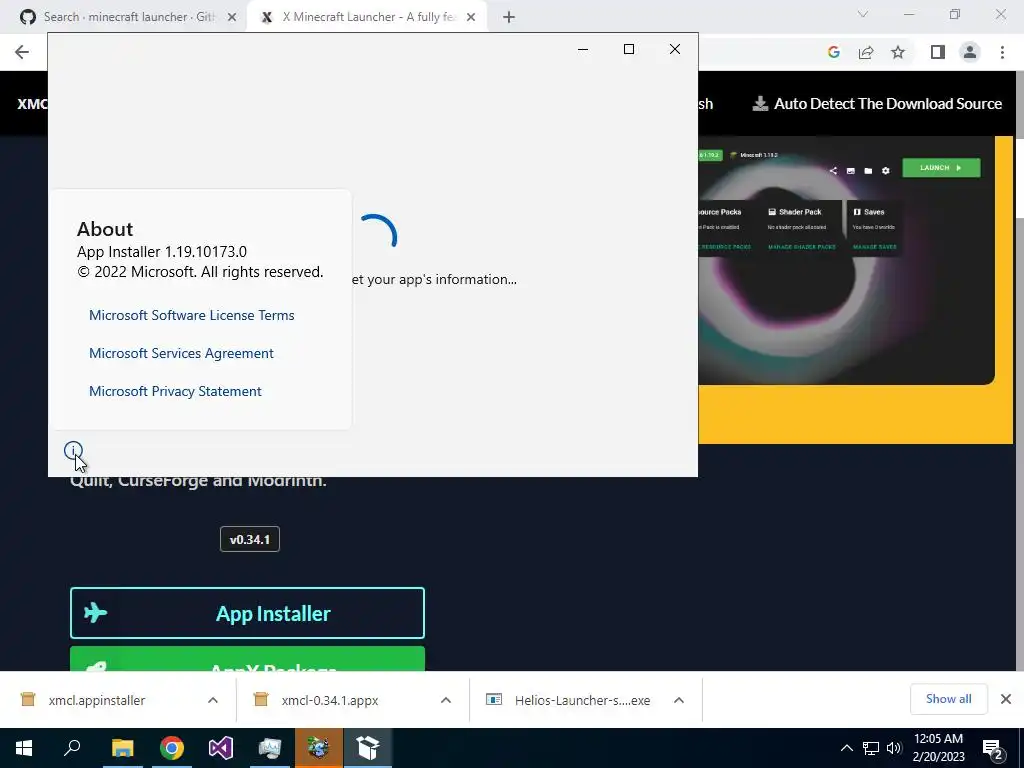Open the notification center

pyautogui.click(x=994, y=749)
